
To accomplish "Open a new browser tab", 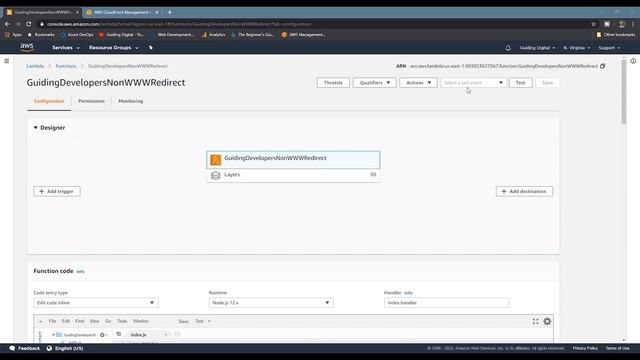I will [169, 12].
